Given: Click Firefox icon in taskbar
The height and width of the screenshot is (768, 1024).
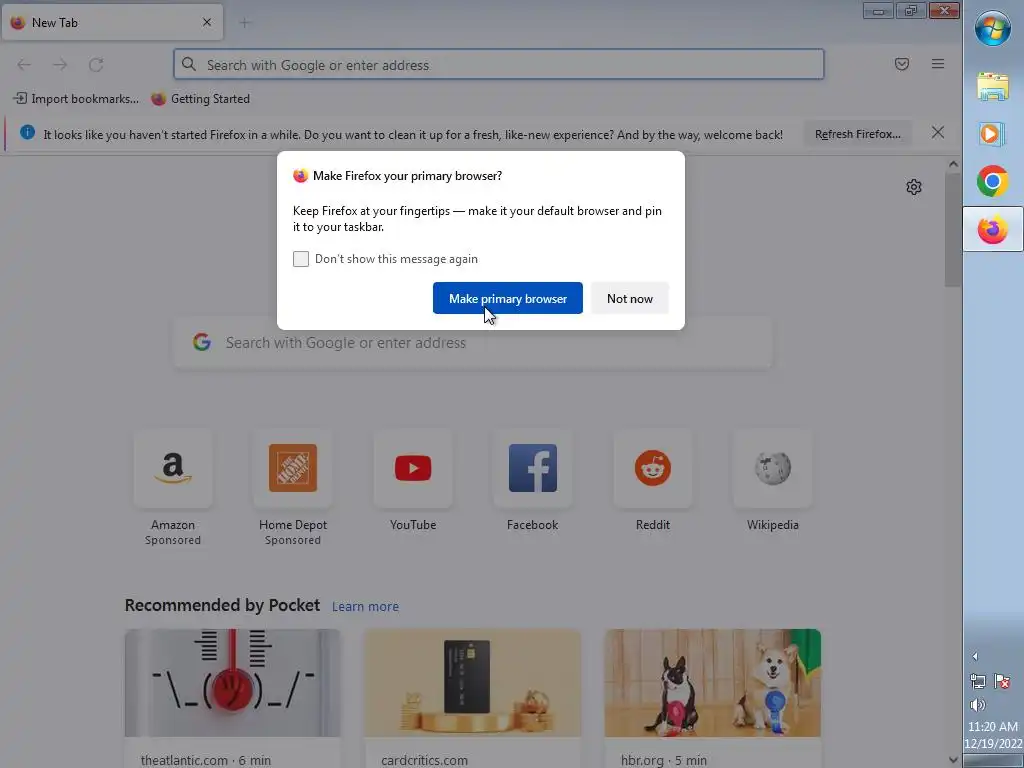Looking at the screenshot, I should [993, 229].
